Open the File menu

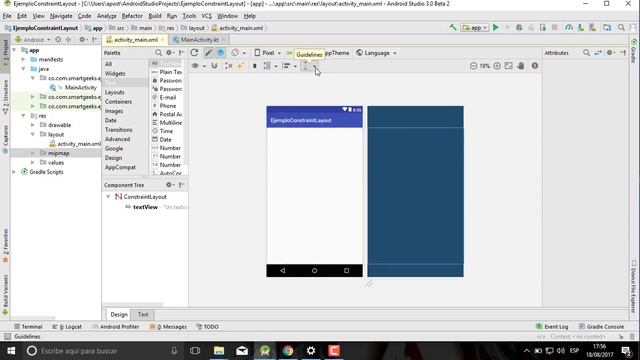coord(7,16)
